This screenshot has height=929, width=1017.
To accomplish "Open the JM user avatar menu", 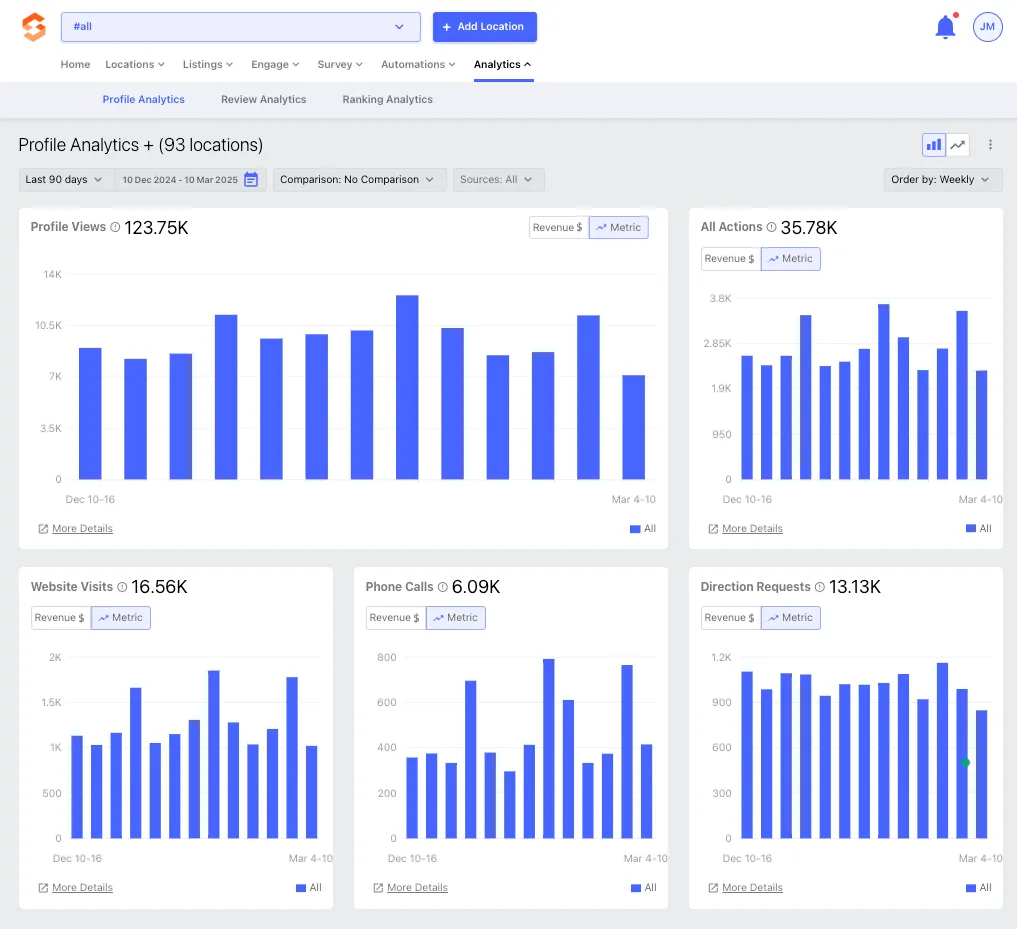I will pos(987,27).
